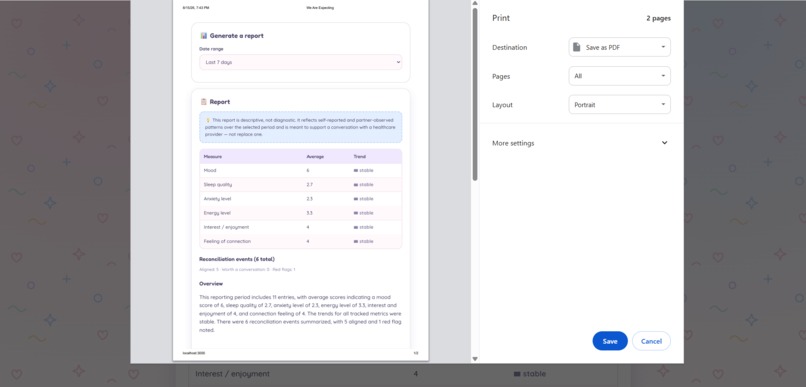This screenshot has width=806, height=387.
Task: Open the Pages dropdown set to All
Action: tap(619, 76)
